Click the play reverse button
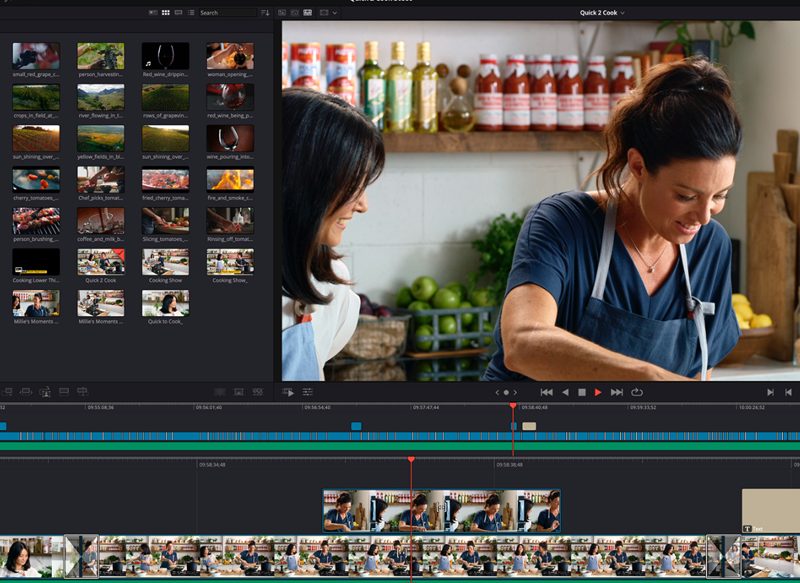 tap(564, 392)
